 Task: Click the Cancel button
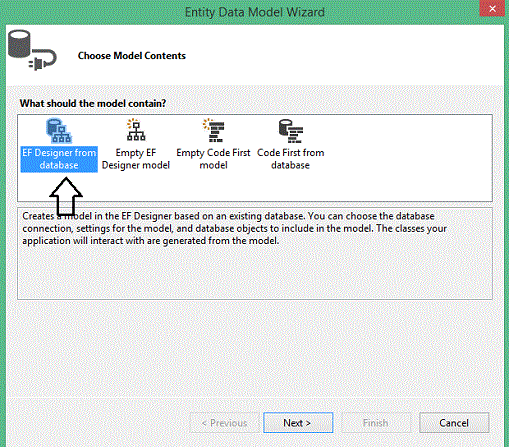(x=454, y=423)
